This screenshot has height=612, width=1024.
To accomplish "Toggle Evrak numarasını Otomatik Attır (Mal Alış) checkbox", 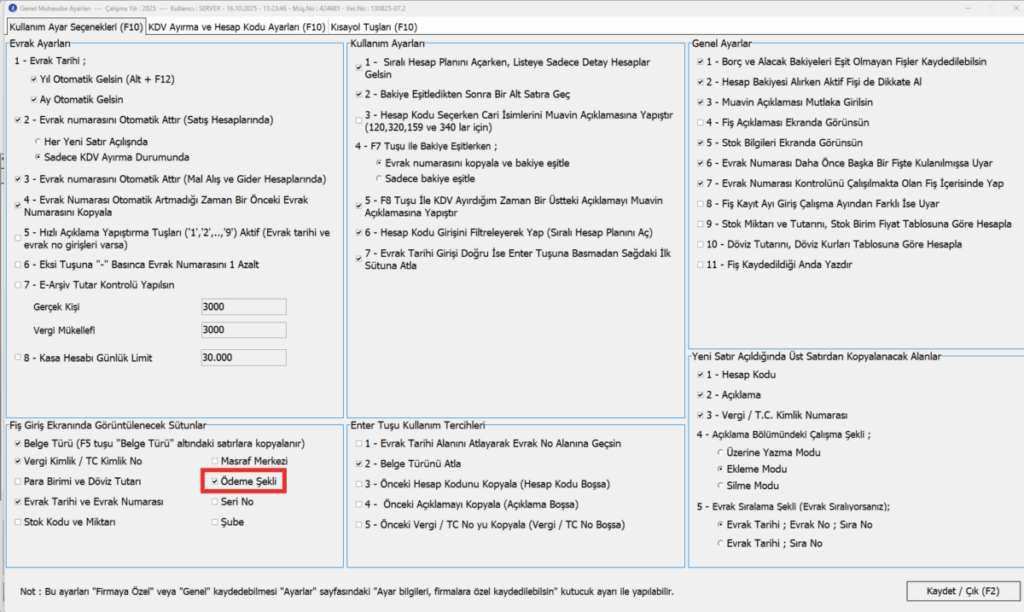I will [18, 178].
